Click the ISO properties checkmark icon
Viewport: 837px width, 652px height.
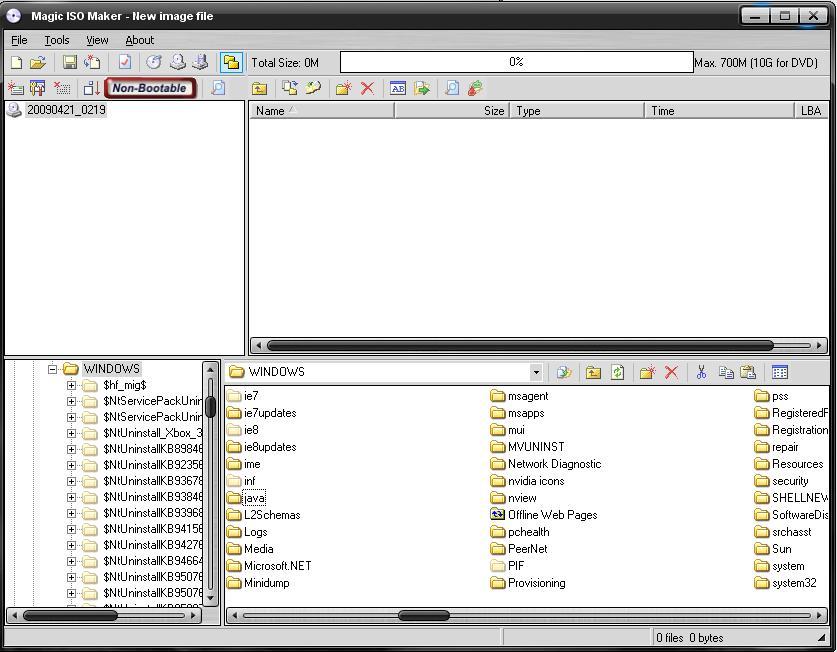(124, 61)
